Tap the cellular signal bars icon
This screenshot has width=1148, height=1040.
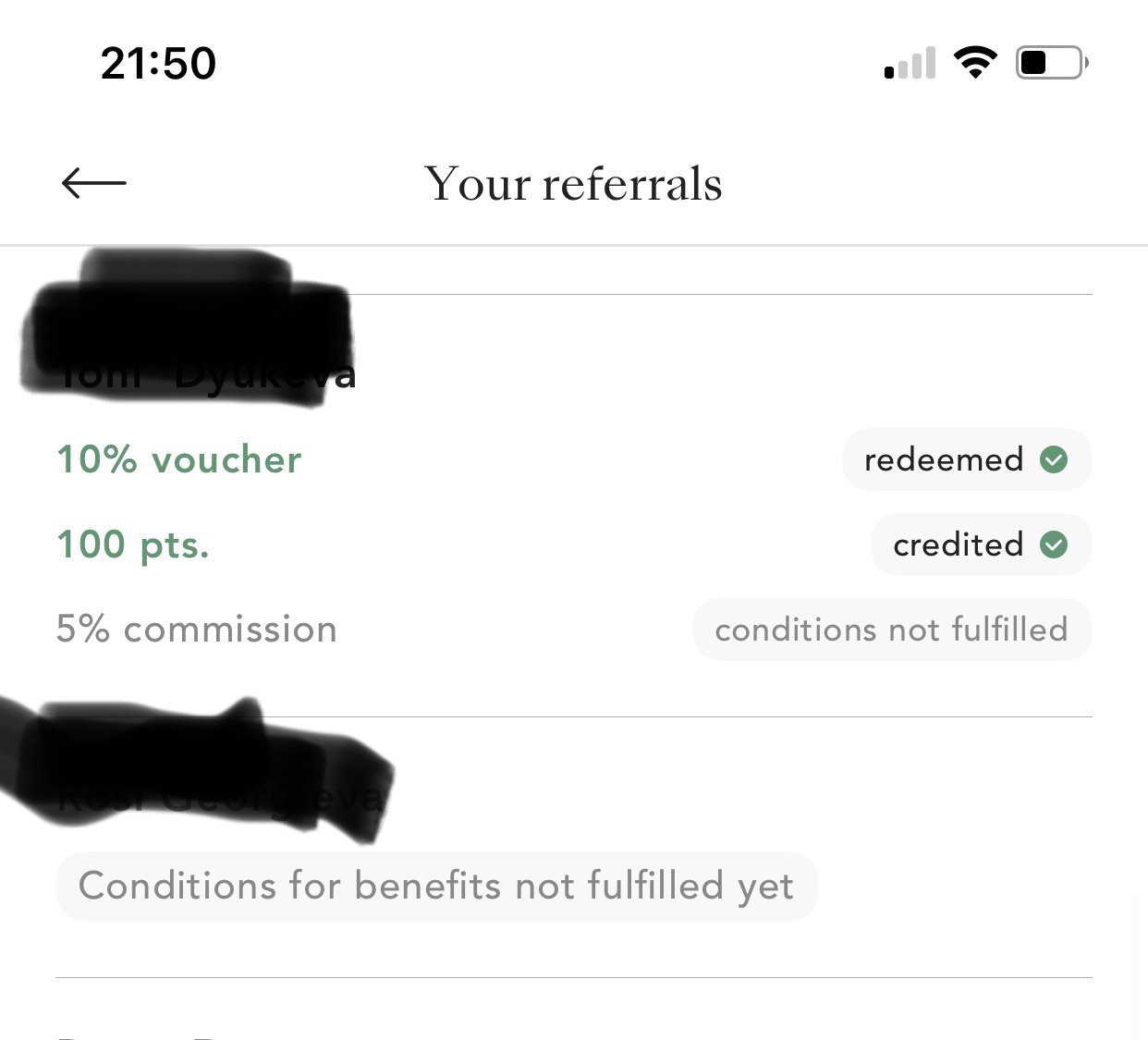910,64
